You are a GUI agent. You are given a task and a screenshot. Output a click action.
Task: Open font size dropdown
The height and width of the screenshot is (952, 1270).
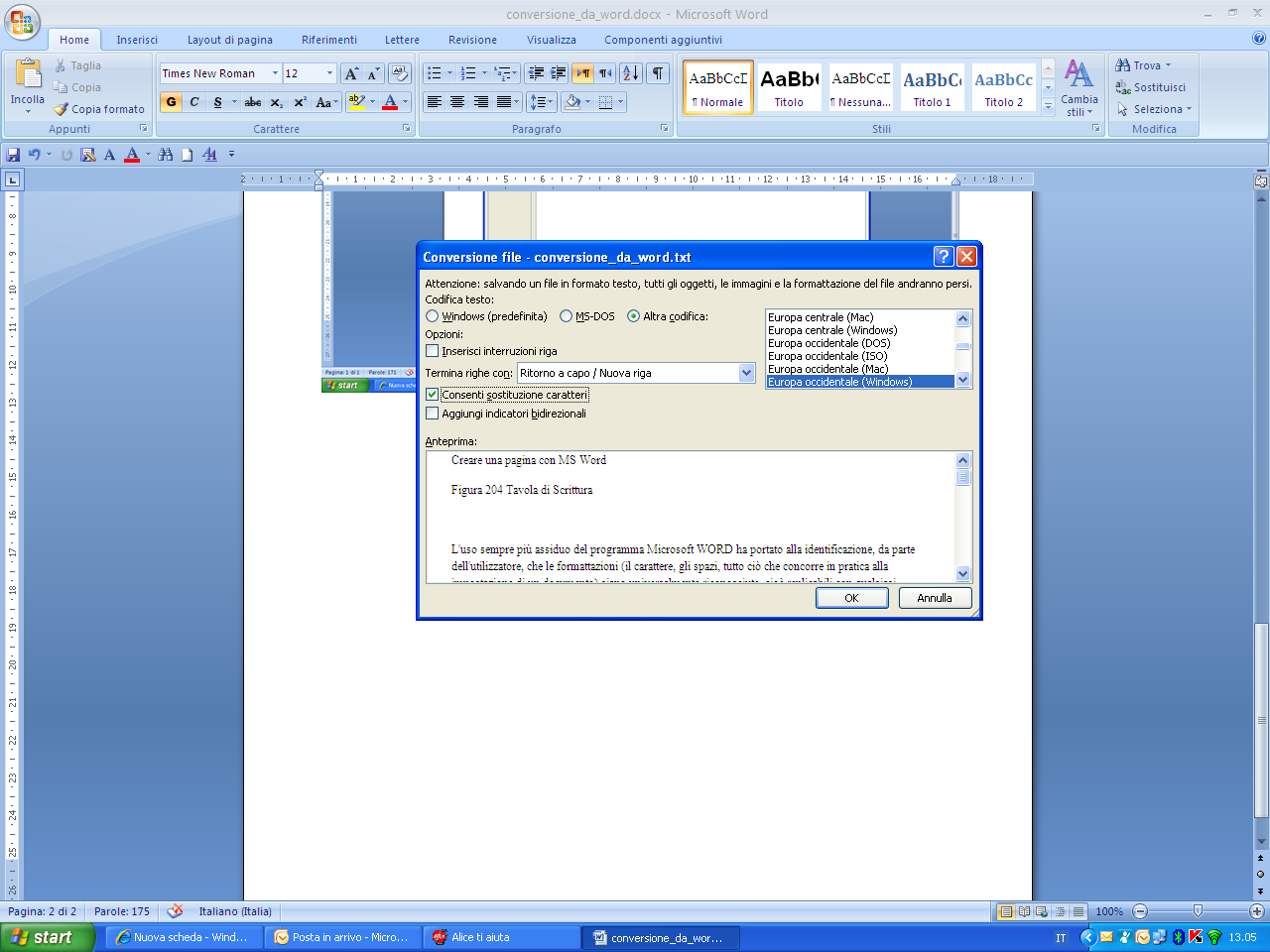point(329,73)
